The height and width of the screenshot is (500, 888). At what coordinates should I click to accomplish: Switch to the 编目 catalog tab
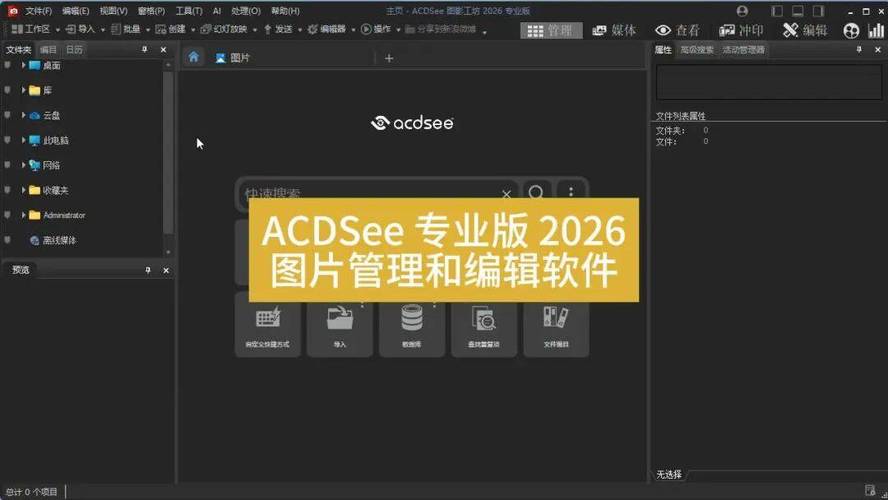point(48,50)
